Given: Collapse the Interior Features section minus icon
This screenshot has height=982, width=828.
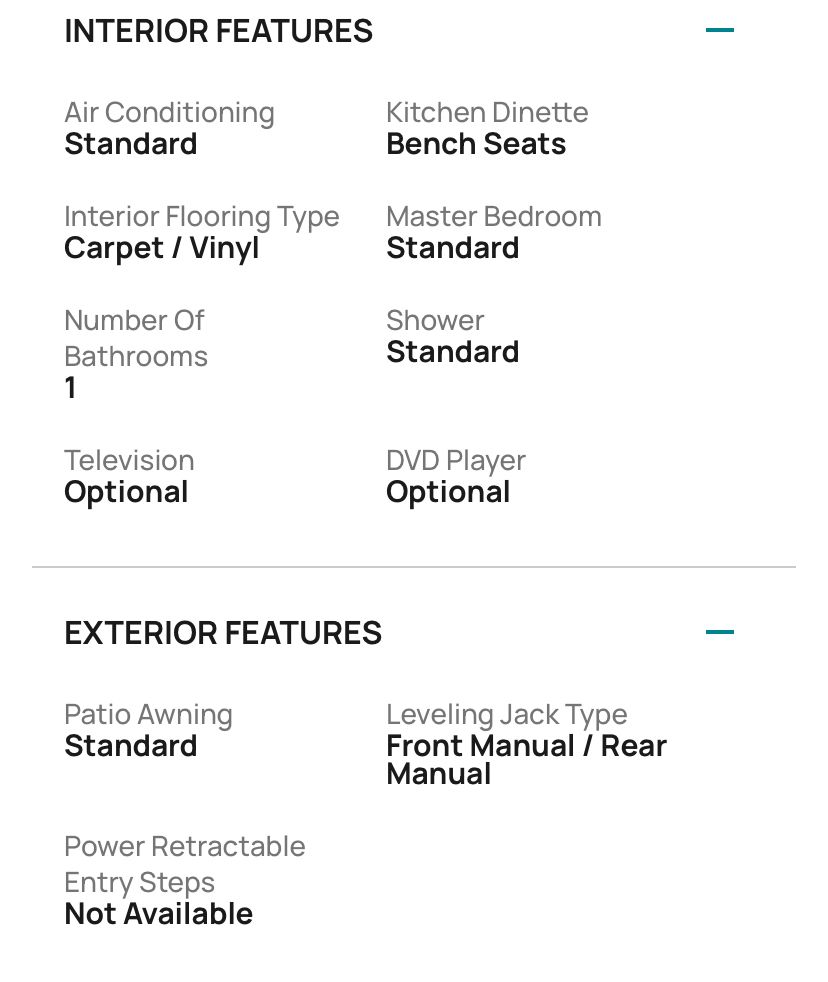Looking at the screenshot, I should click(719, 31).
